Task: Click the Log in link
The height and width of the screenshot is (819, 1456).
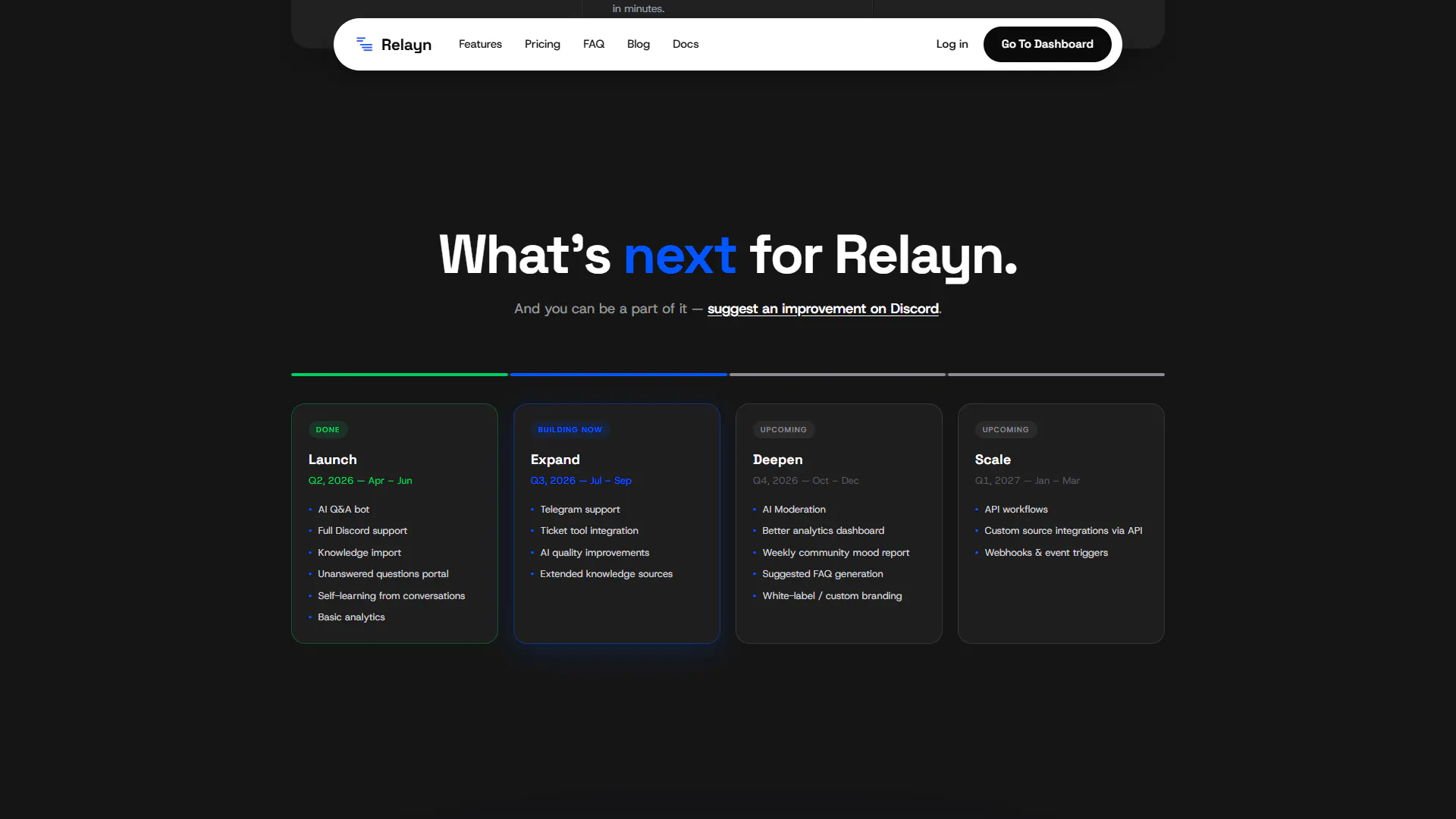Action: 952,44
